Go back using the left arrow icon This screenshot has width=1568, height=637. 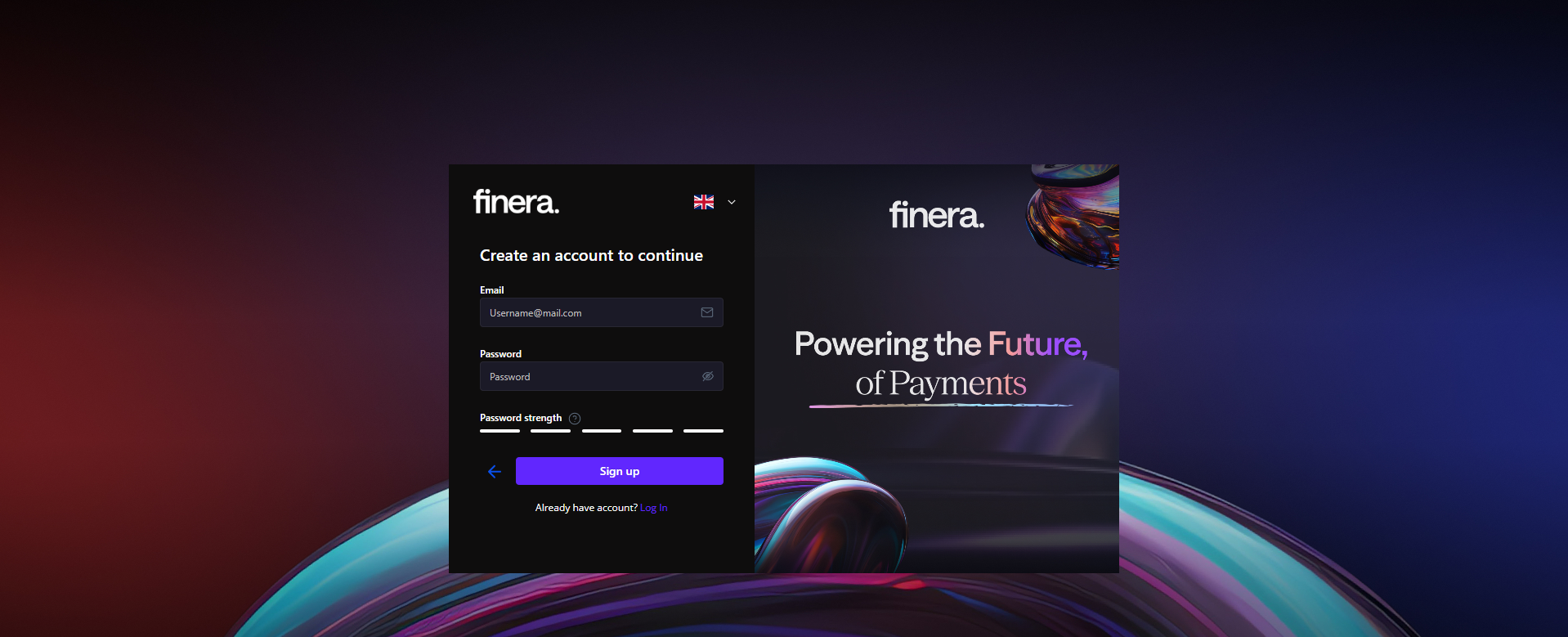[x=495, y=472]
